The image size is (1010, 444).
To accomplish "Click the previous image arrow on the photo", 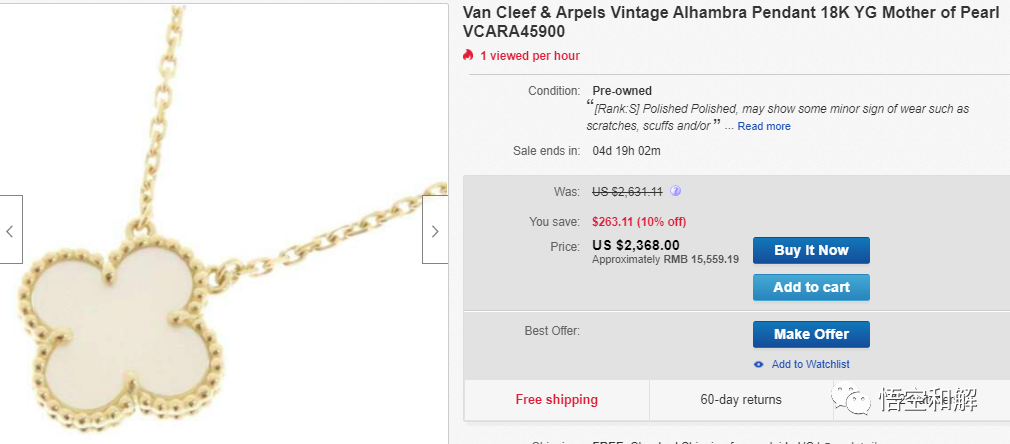I will (x=10, y=230).
